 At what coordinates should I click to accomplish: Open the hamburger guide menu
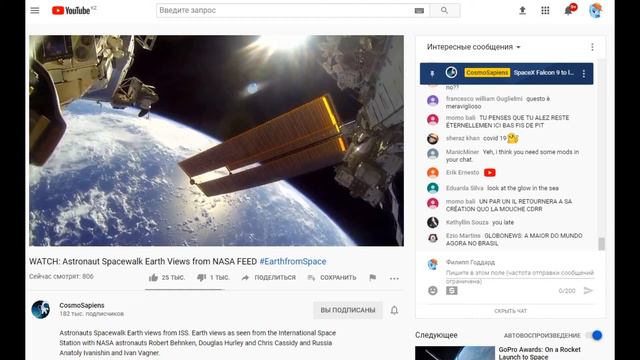pyautogui.click(x=35, y=11)
